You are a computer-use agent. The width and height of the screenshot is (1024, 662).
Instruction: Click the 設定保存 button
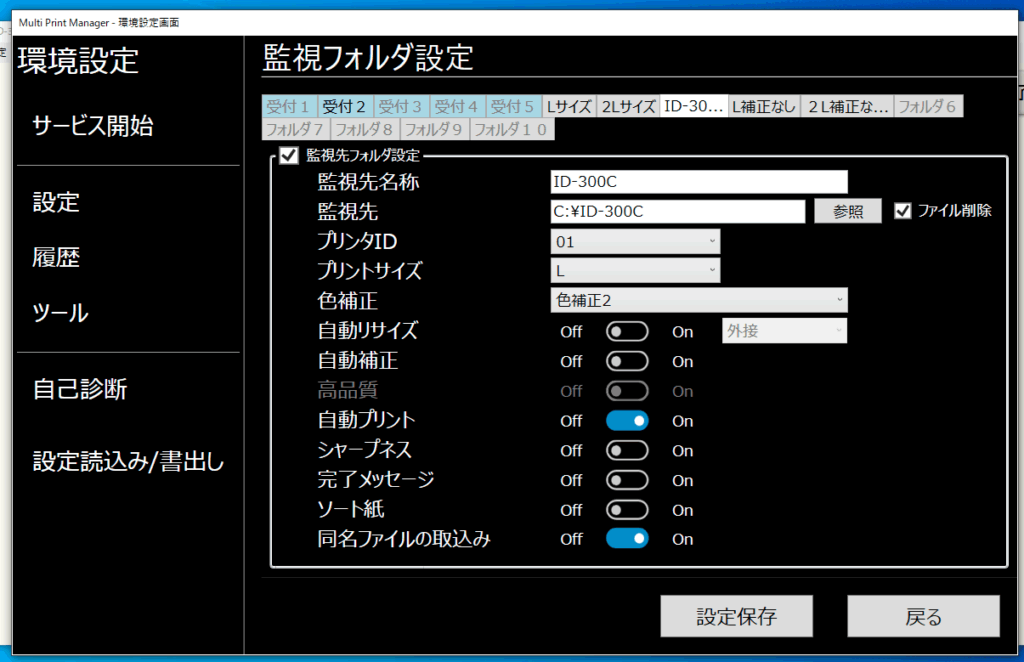pos(736,616)
